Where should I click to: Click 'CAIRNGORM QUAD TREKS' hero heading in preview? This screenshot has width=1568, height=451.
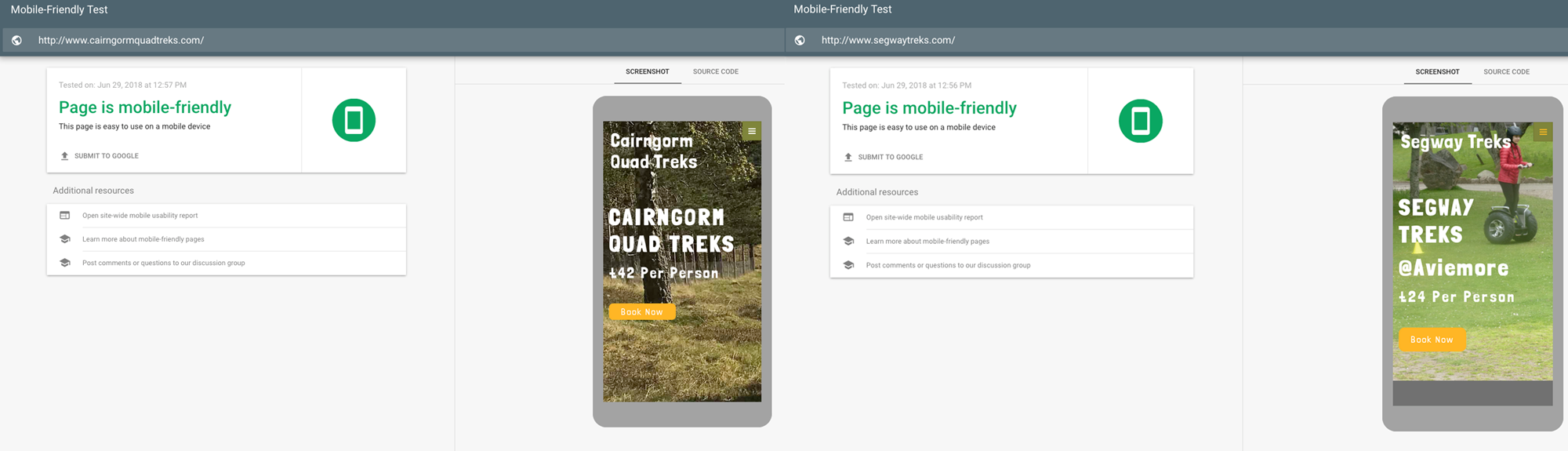click(x=671, y=231)
